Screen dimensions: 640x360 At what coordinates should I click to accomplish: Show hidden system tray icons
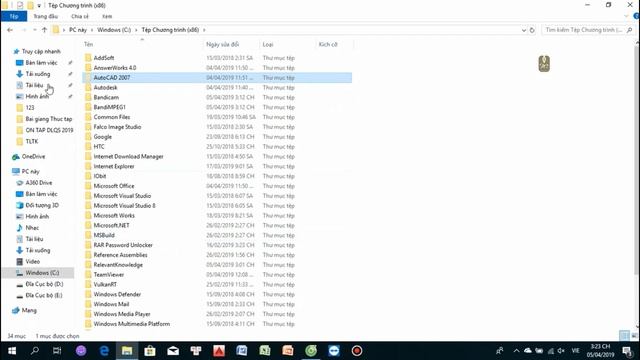[516, 351]
